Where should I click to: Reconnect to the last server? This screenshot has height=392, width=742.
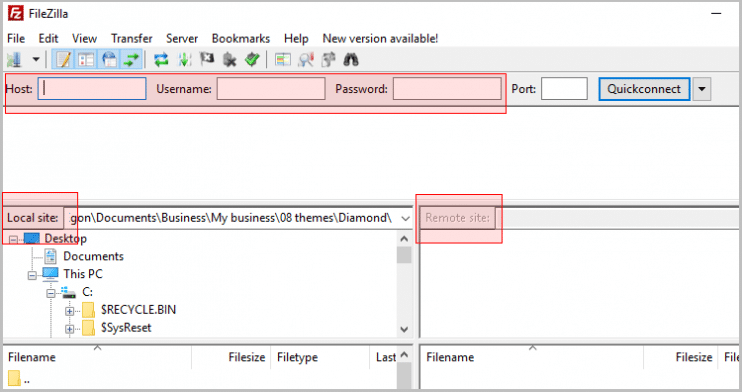pos(252,60)
